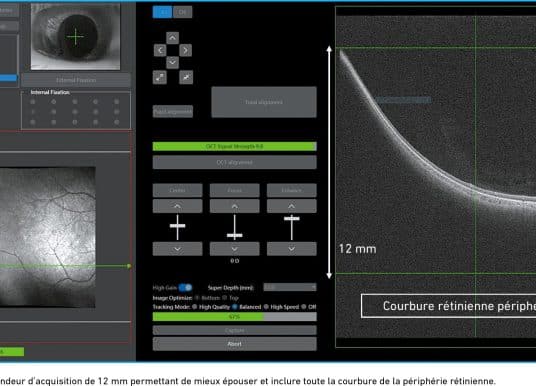Click the right arrow in the directional pad
The height and width of the screenshot is (386, 536).
185,50
